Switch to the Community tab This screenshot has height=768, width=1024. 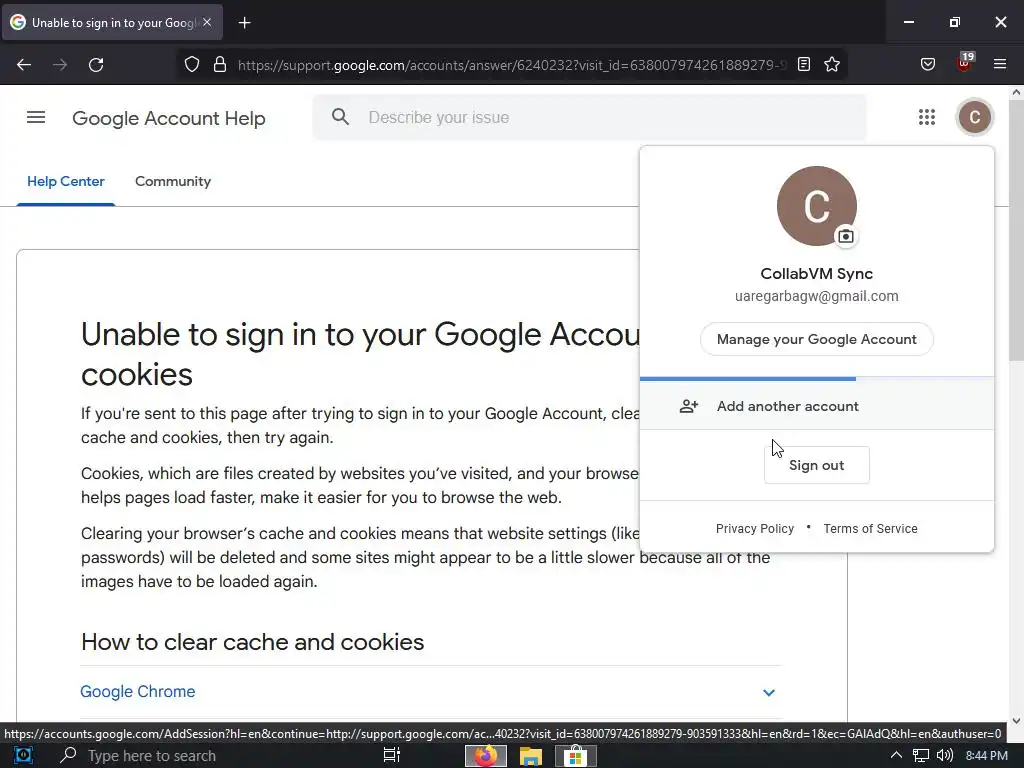(173, 182)
